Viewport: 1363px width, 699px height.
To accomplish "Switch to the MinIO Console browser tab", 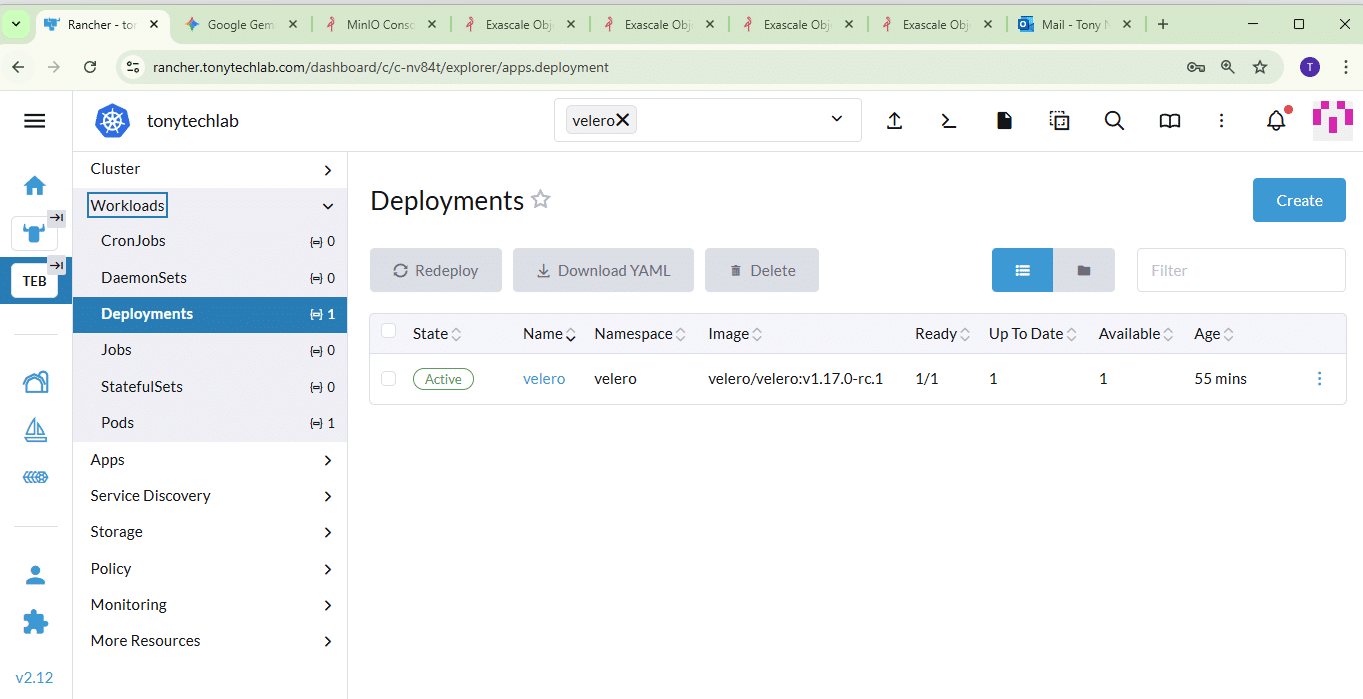I will tap(379, 25).
